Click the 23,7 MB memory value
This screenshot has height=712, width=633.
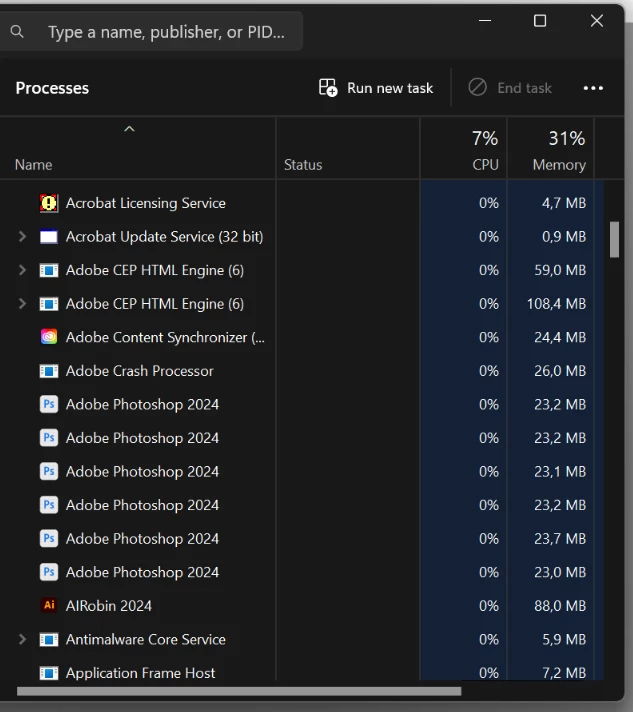(560, 539)
